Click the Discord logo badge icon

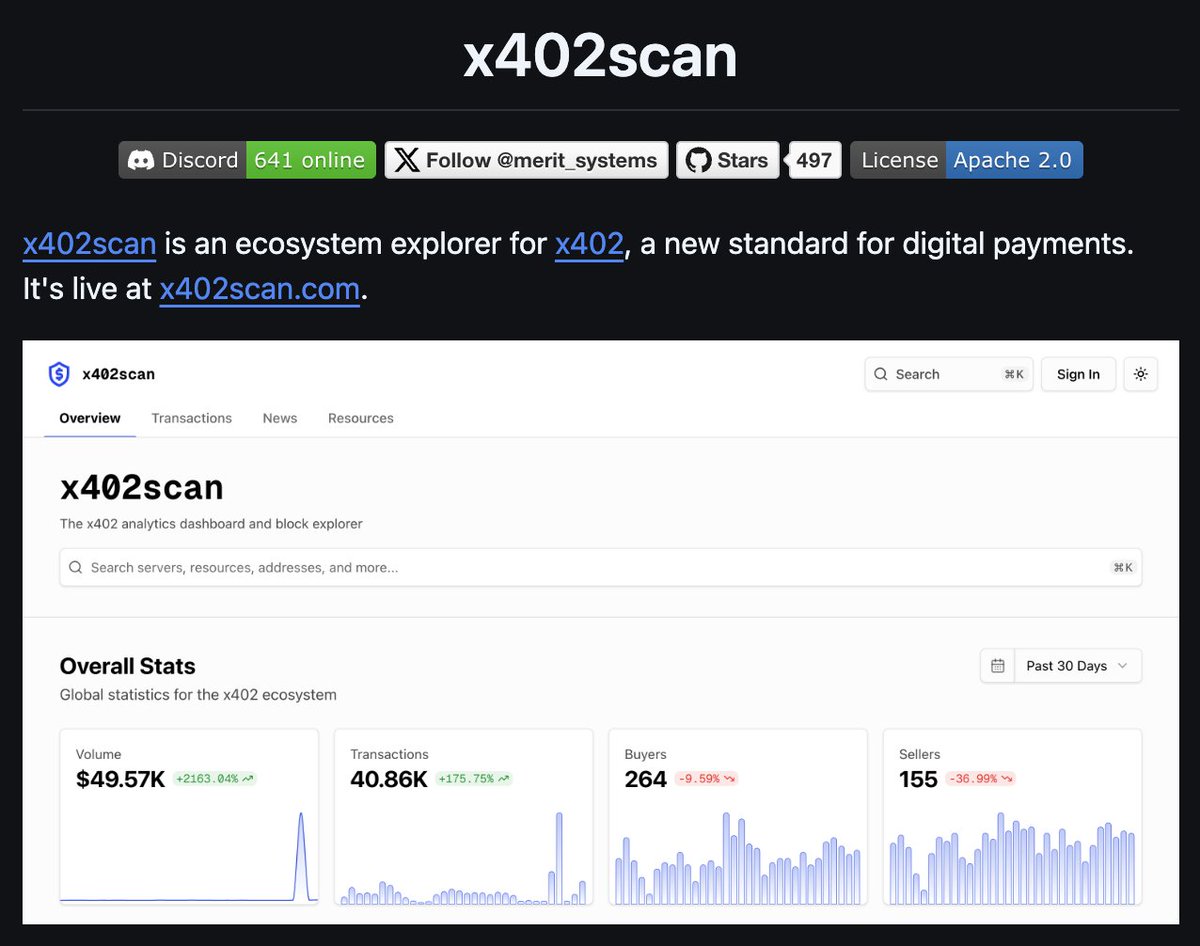pos(140,160)
